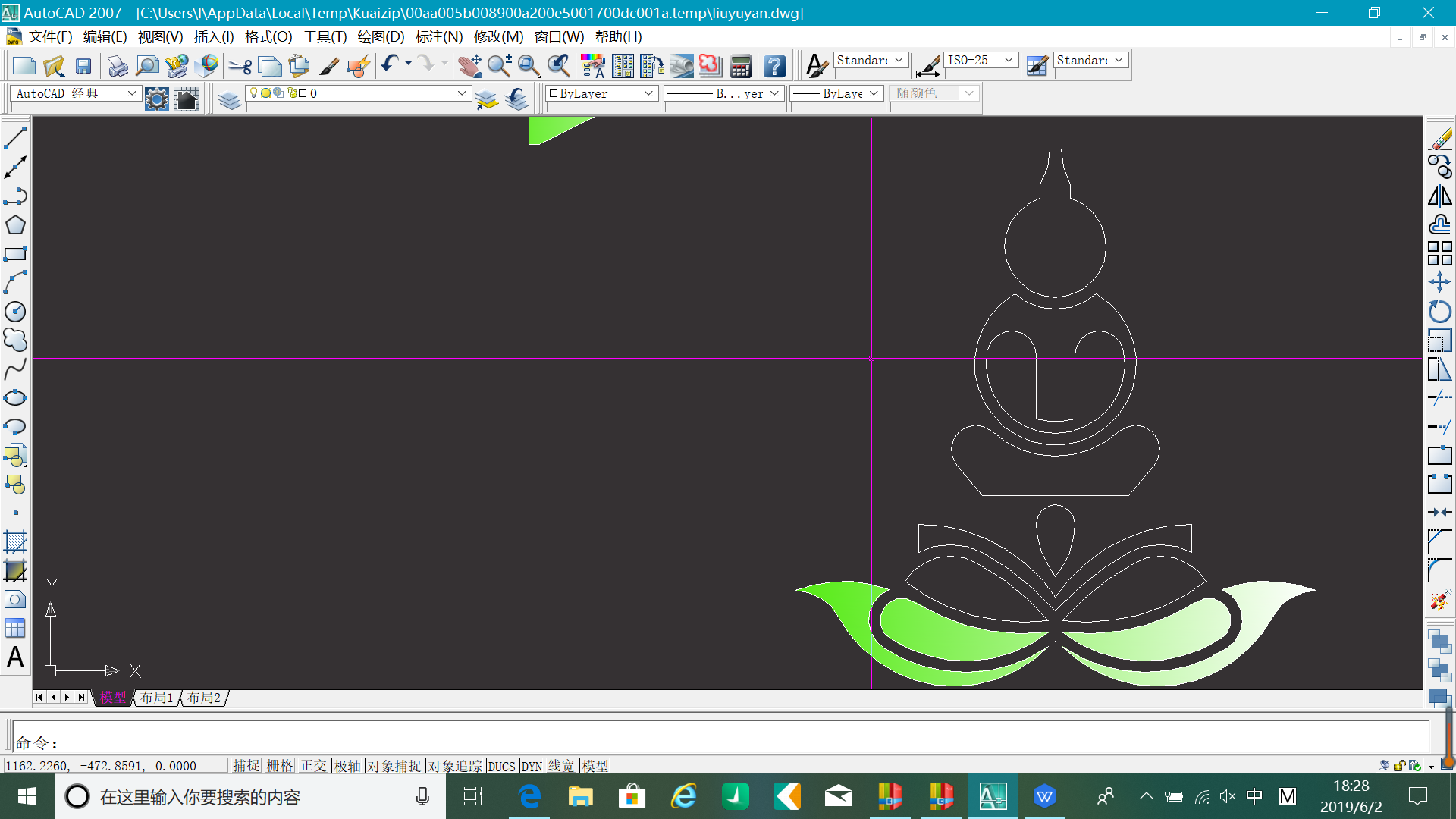Screen dimensions: 1456x819
Task: Switch to the 布局1 tab
Action: (x=157, y=698)
